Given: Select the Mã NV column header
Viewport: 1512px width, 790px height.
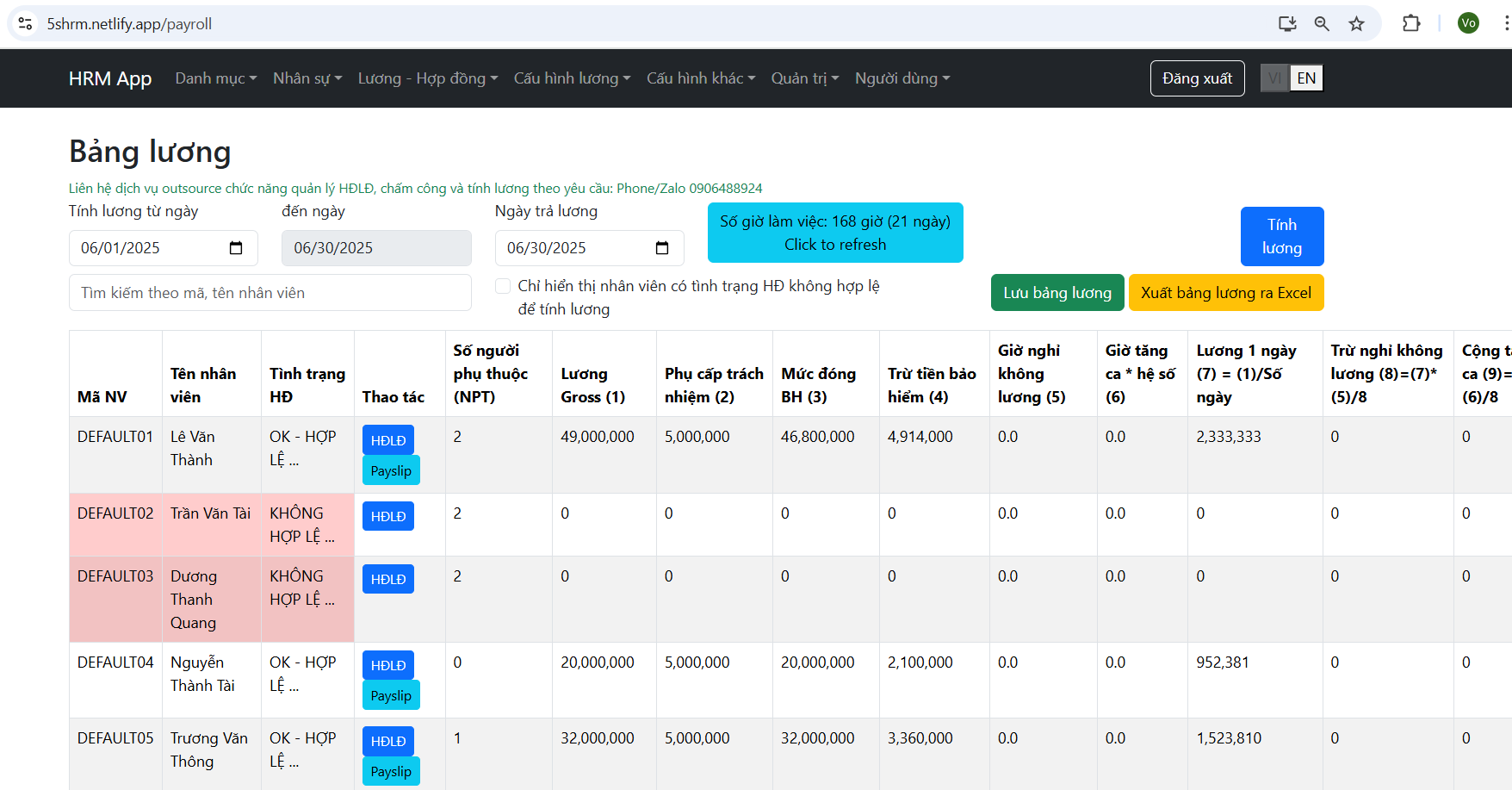Looking at the screenshot, I should [x=115, y=374].
